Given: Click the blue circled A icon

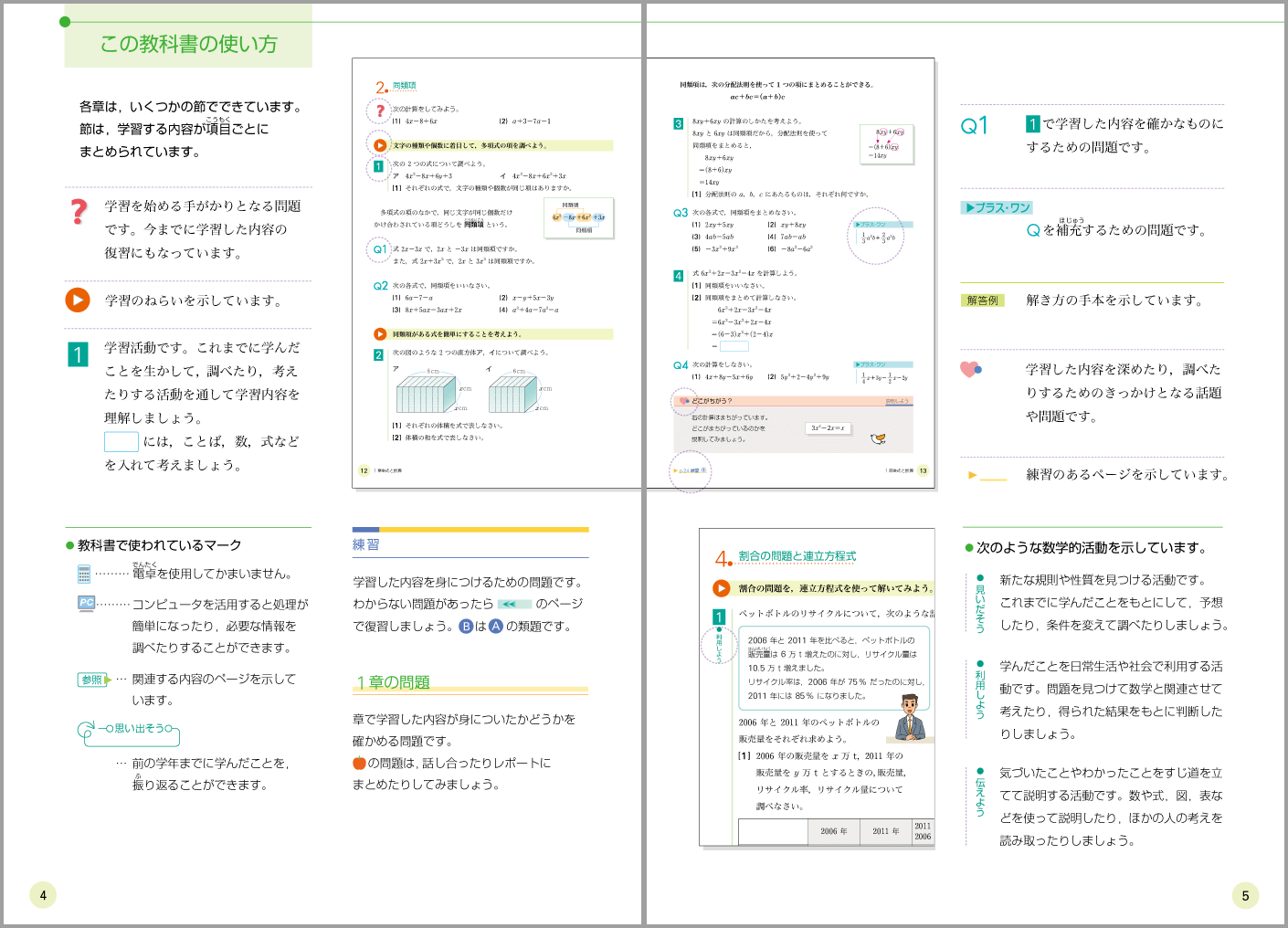Looking at the screenshot, I should (x=496, y=627).
